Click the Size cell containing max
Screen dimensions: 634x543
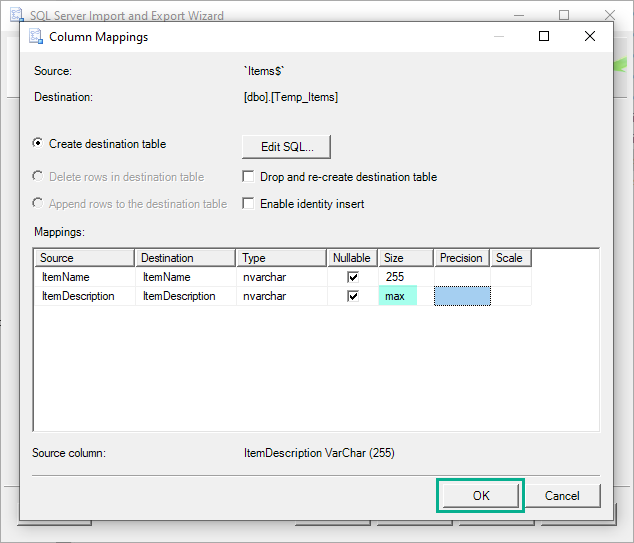point(398,296)
